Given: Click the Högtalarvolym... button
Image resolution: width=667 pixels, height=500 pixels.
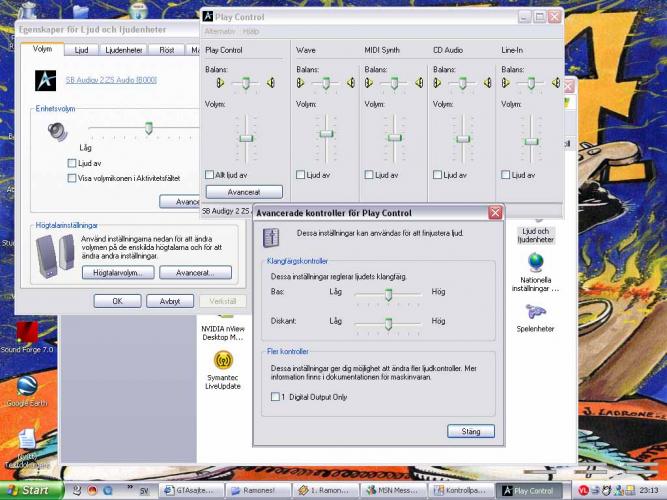Looking at the screenshot, I should [x=118, y=272].
